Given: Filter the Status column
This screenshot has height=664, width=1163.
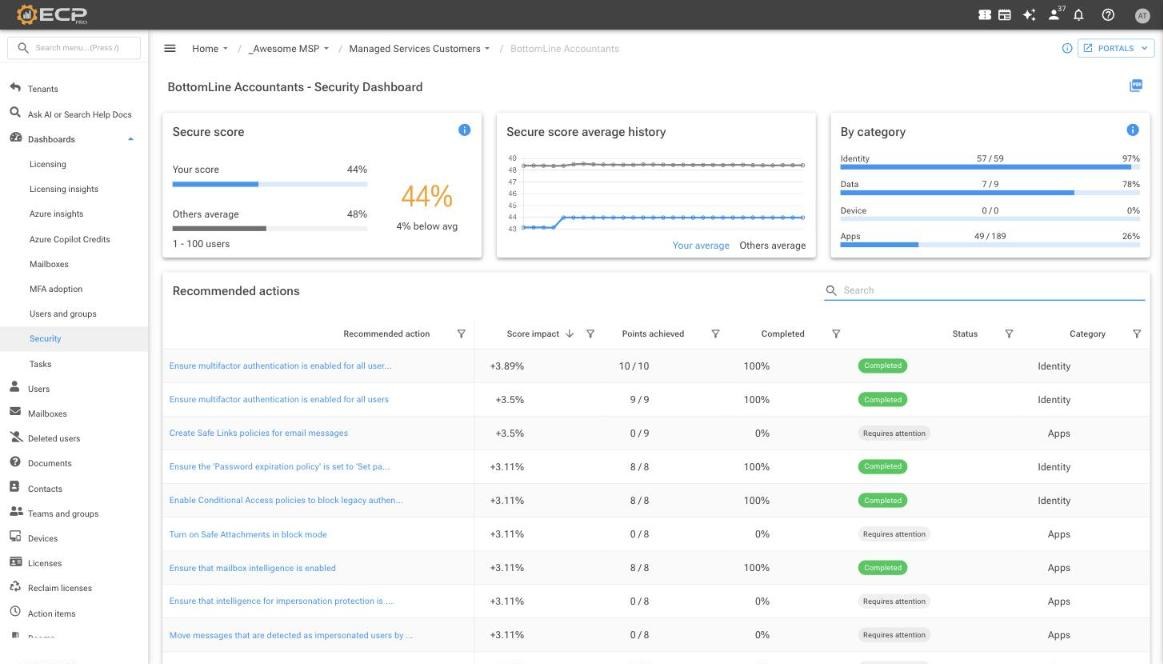Looking at the screenshot, I should (1009, 334).
